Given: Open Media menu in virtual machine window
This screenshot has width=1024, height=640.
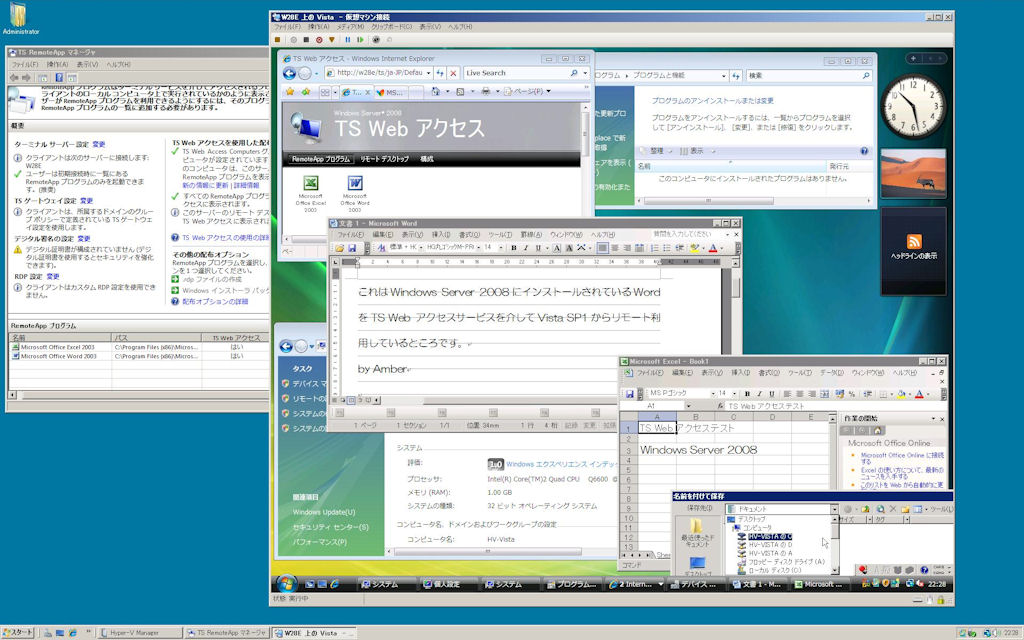Looking at the screenshot, I should click(351, 27).
